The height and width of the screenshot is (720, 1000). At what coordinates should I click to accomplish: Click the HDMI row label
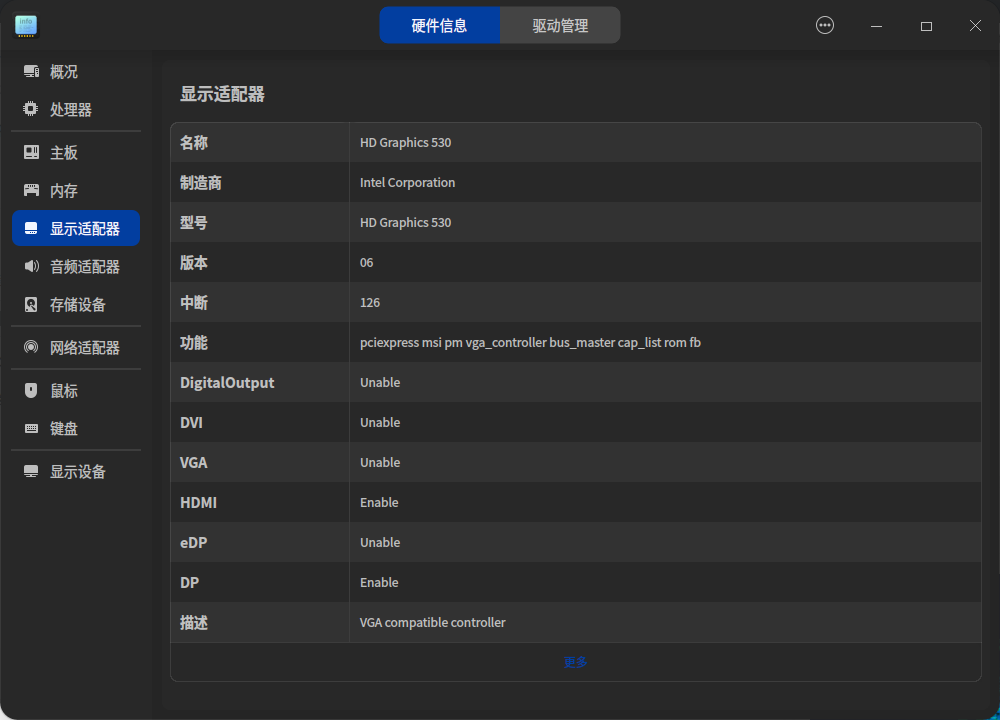tap(198, 503)
